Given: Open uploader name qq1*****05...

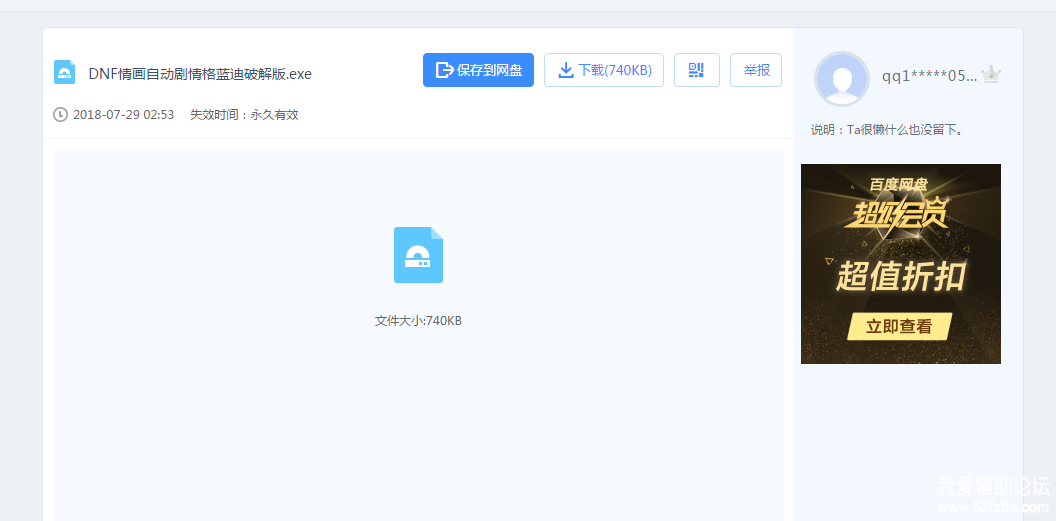Looking at the screenshot, I should click(x=929, y=76).
